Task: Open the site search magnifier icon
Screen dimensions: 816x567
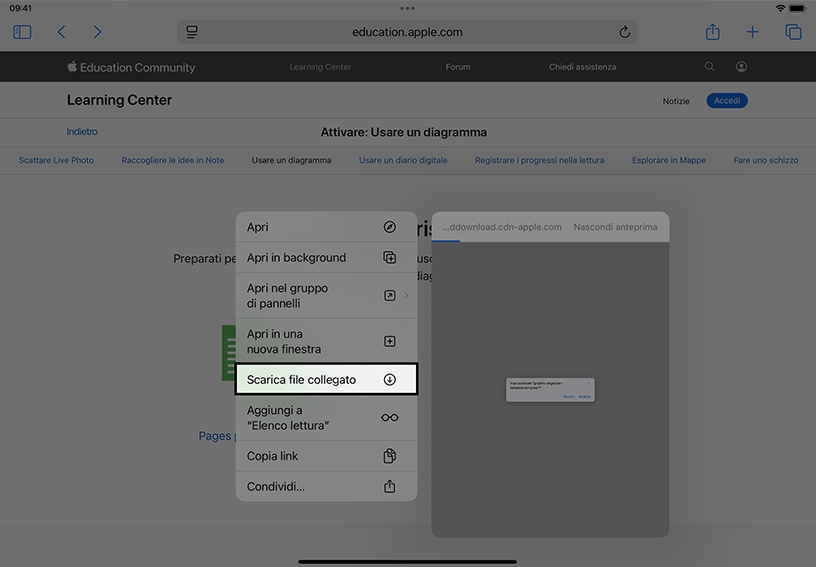Action: tap(709, 67)
